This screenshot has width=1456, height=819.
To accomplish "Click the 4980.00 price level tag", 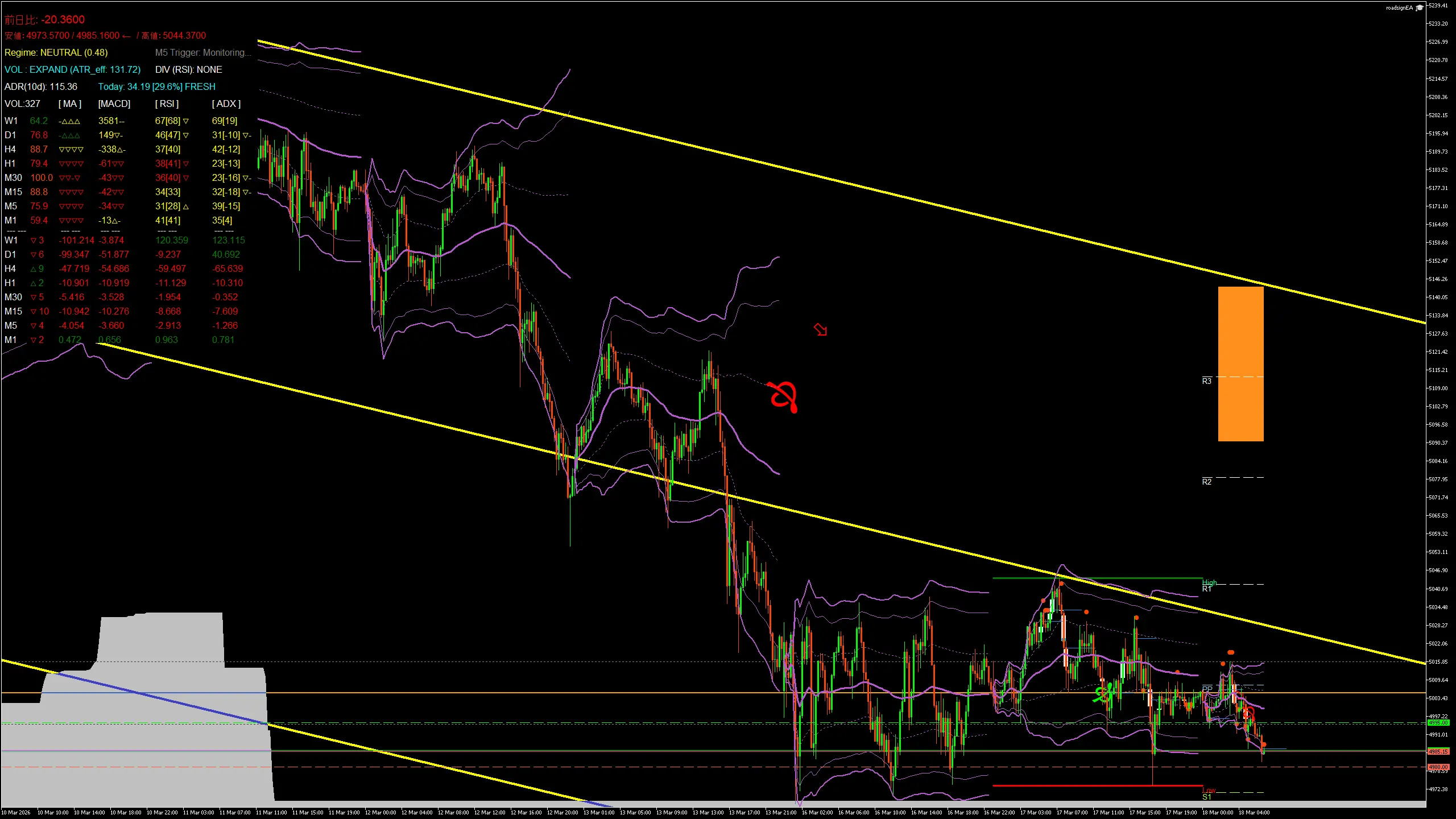I will pyautogui.click(x=1438, y=767).
